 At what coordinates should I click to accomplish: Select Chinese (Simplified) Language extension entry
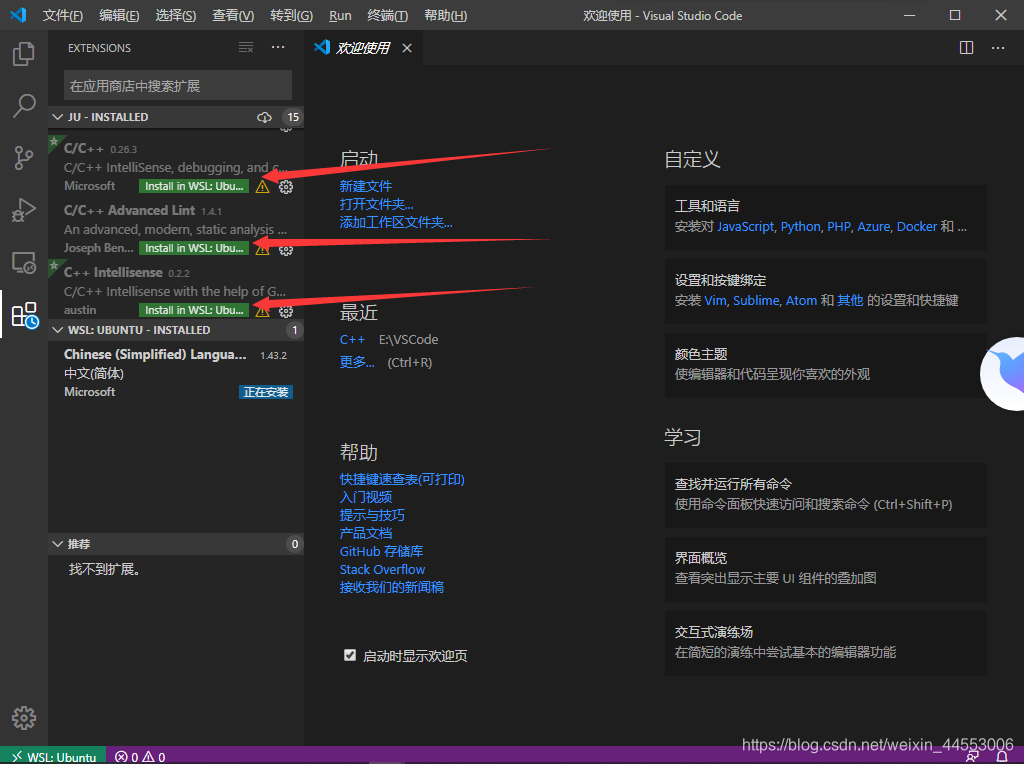tap(176, 373)
